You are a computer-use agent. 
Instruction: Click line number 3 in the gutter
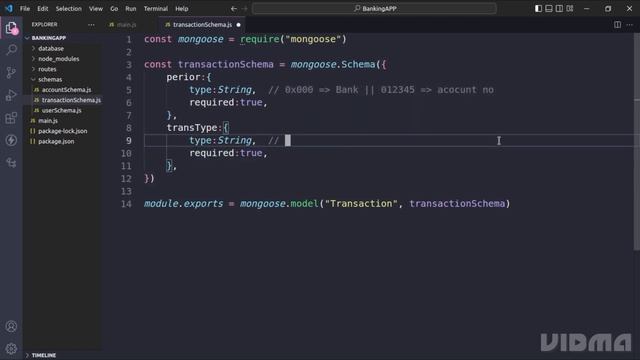(129, 64)
